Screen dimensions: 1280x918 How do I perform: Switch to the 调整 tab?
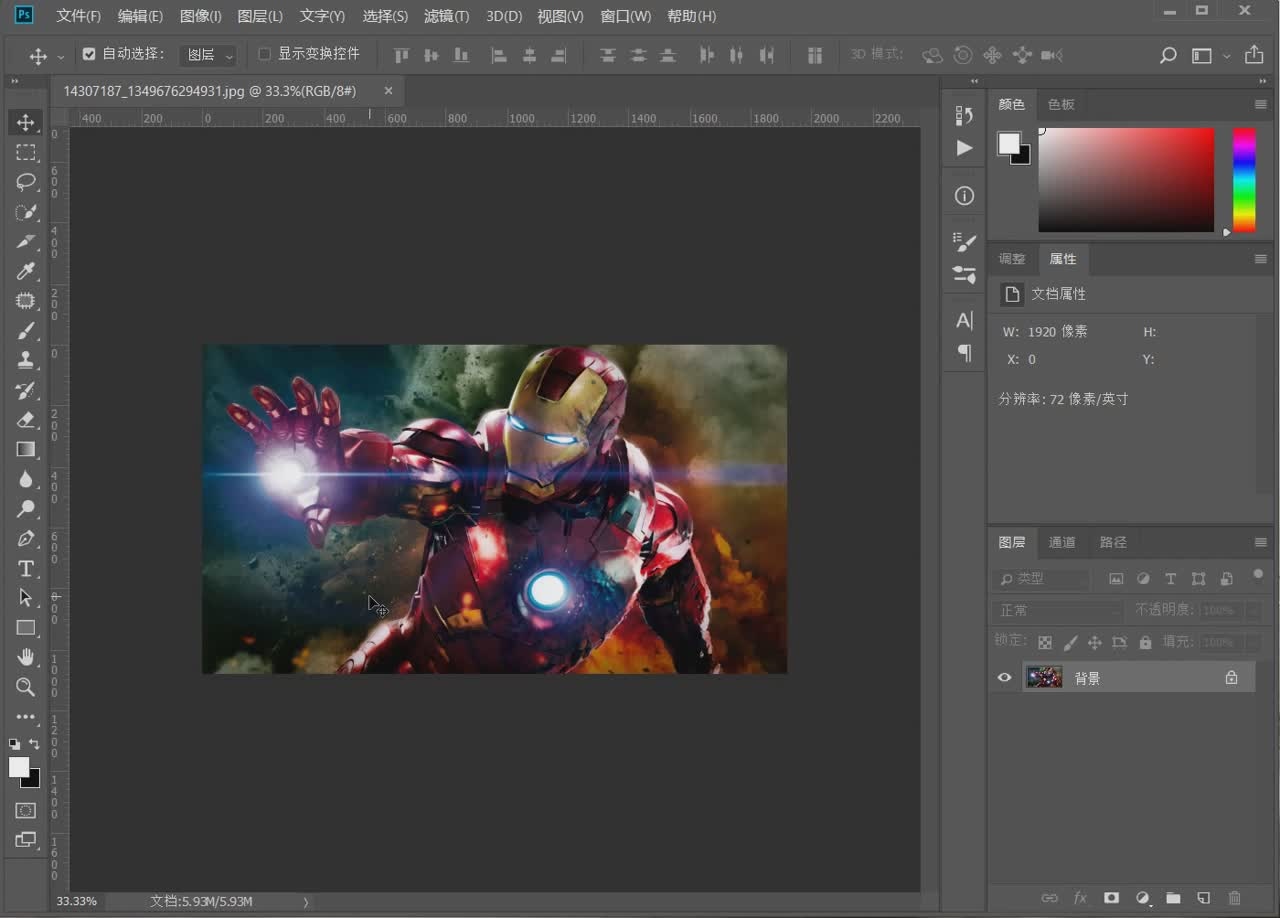1012,259
